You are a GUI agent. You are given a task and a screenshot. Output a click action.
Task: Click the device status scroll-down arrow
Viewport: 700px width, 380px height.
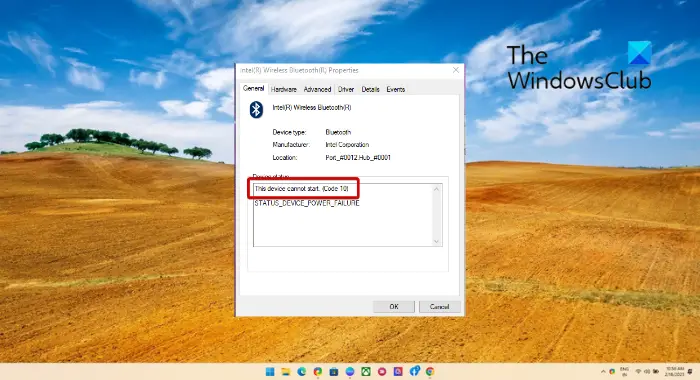click(437, 241)
